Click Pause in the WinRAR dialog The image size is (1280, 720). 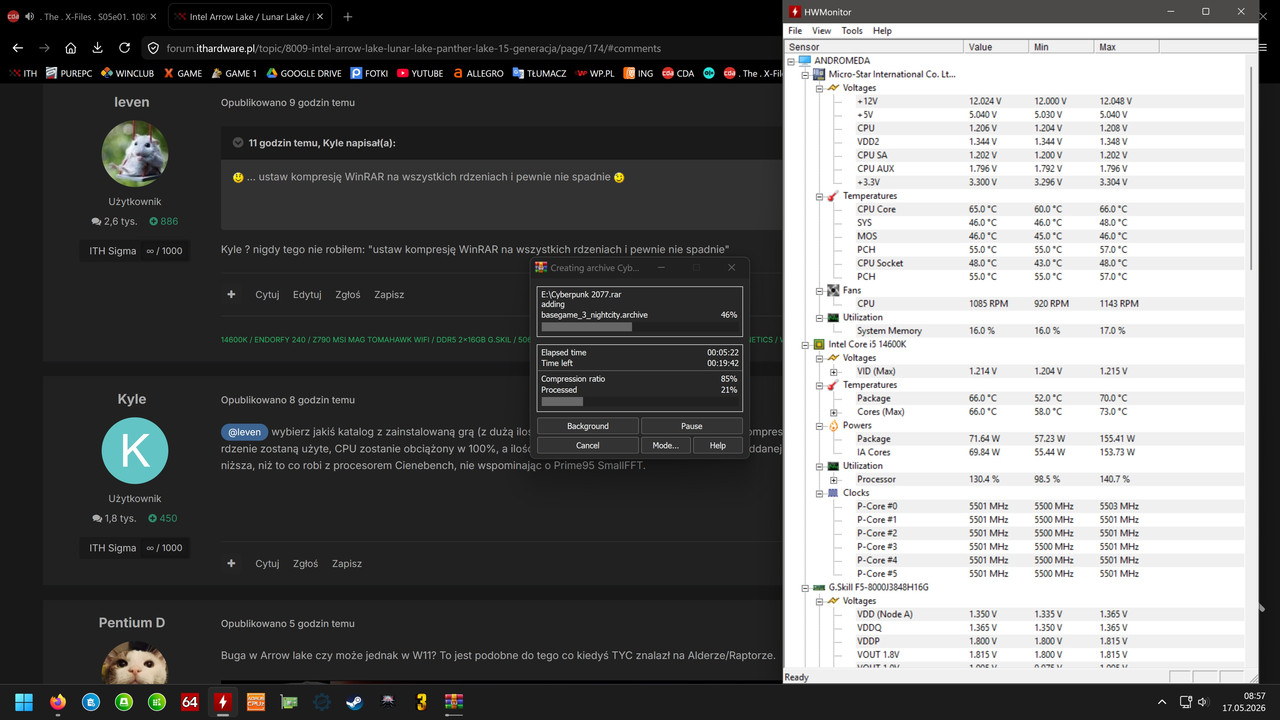tap(692, 426)
